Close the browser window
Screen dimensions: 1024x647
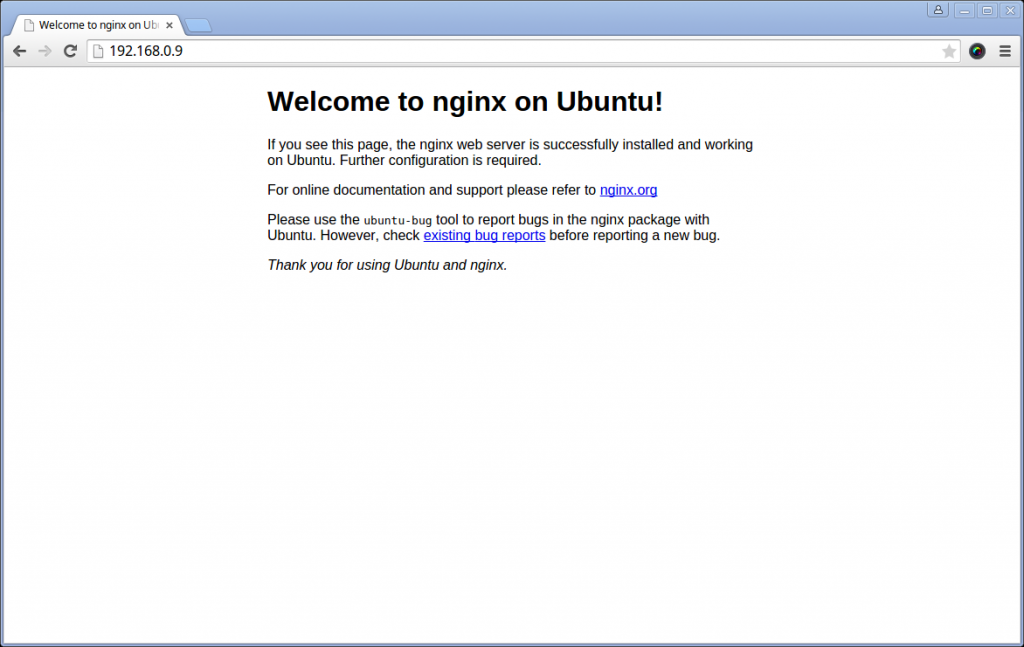click(1010, 9)
